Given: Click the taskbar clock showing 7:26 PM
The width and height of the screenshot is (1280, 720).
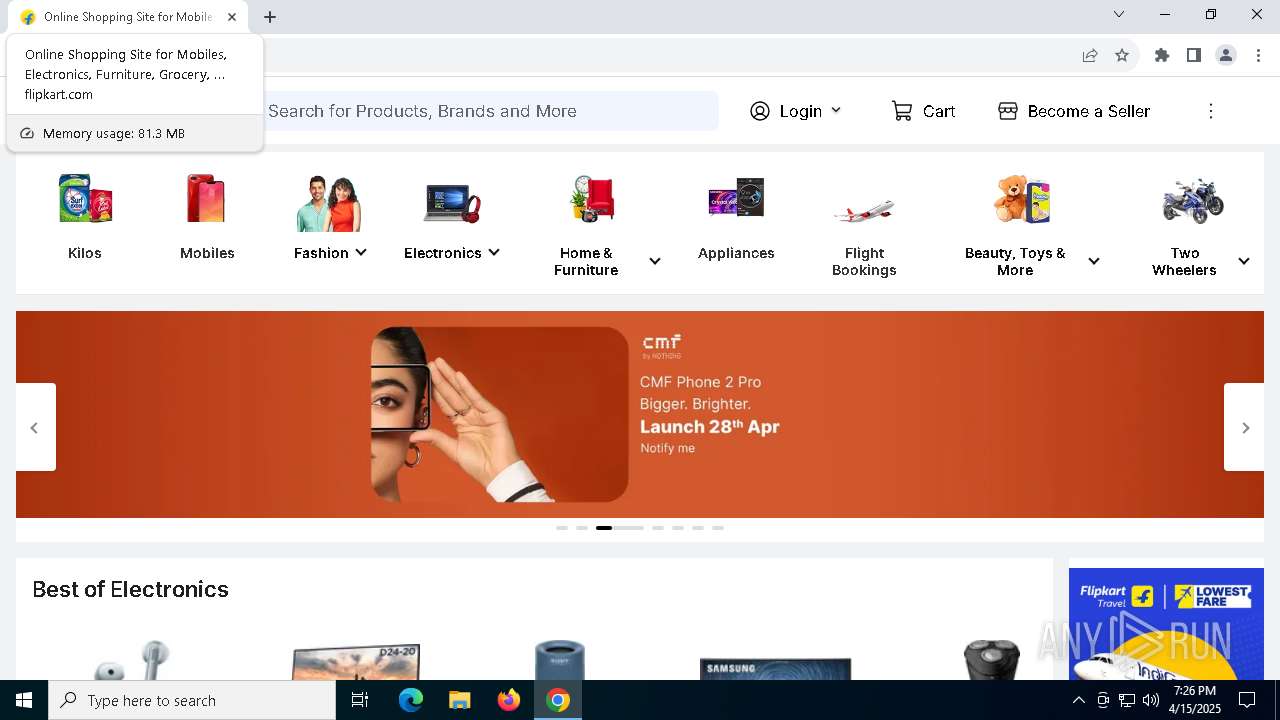Looking at the screenshot, I should (x=1195, y=700).
